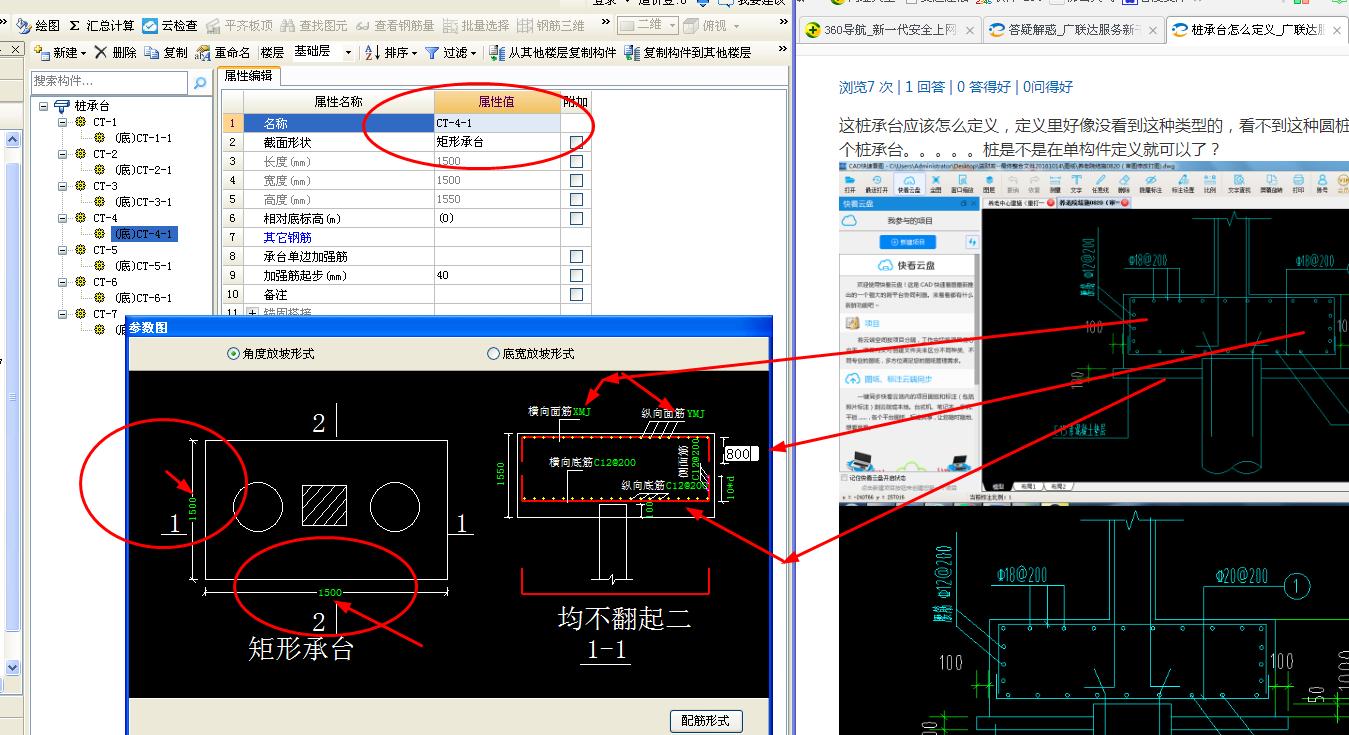Viewport: 1349px width, 735px height.
Task: Open 查看钢筋量 rebar quantity view
Action: [394, 25]
